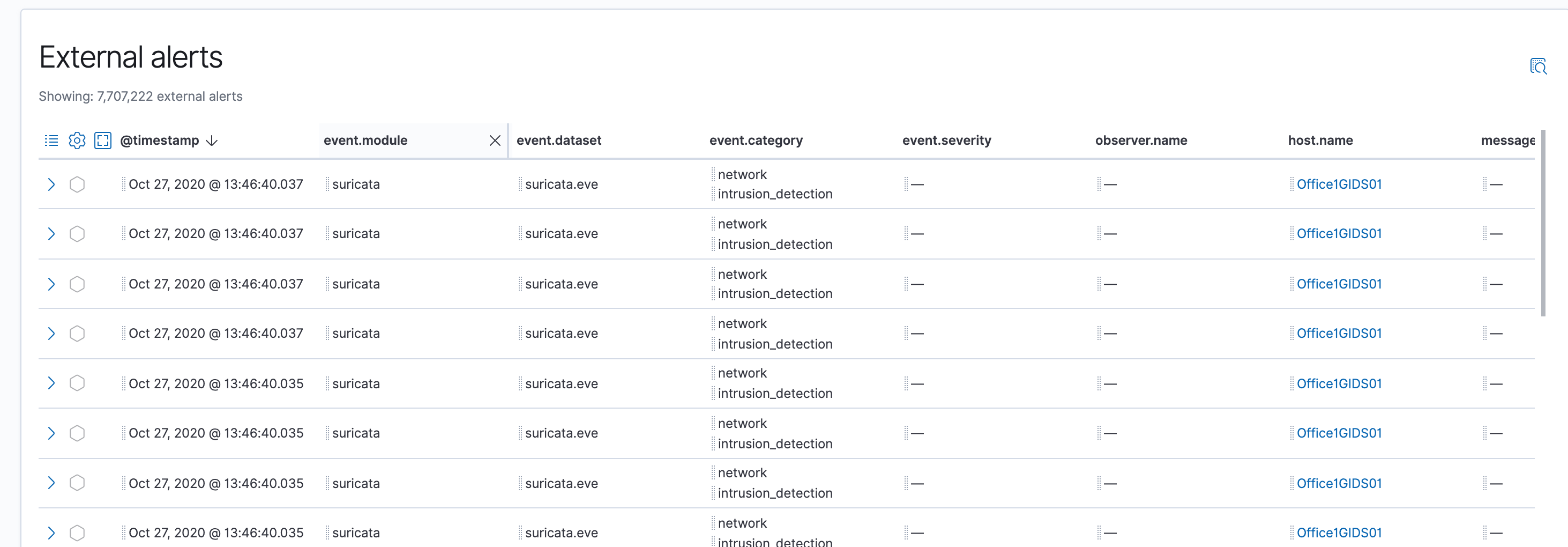Toggle the fifth row's hexagon selector
1568x547 pixels.
(77, 384)
